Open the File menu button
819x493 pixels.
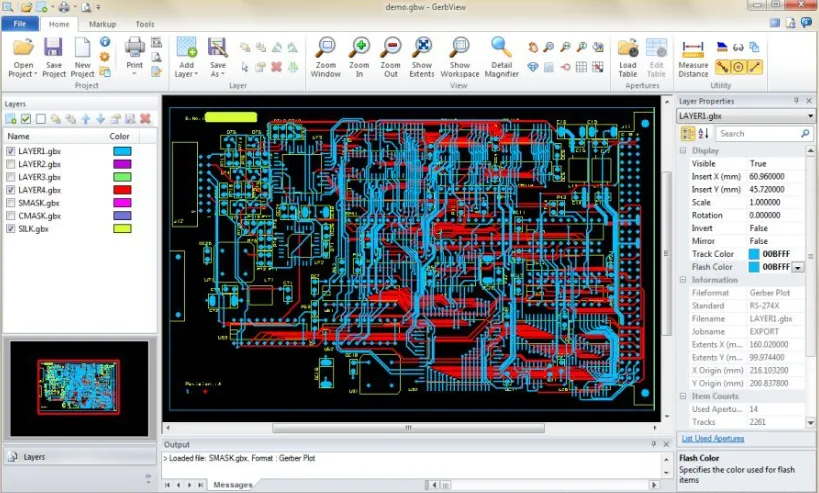[x=20, y=24]
